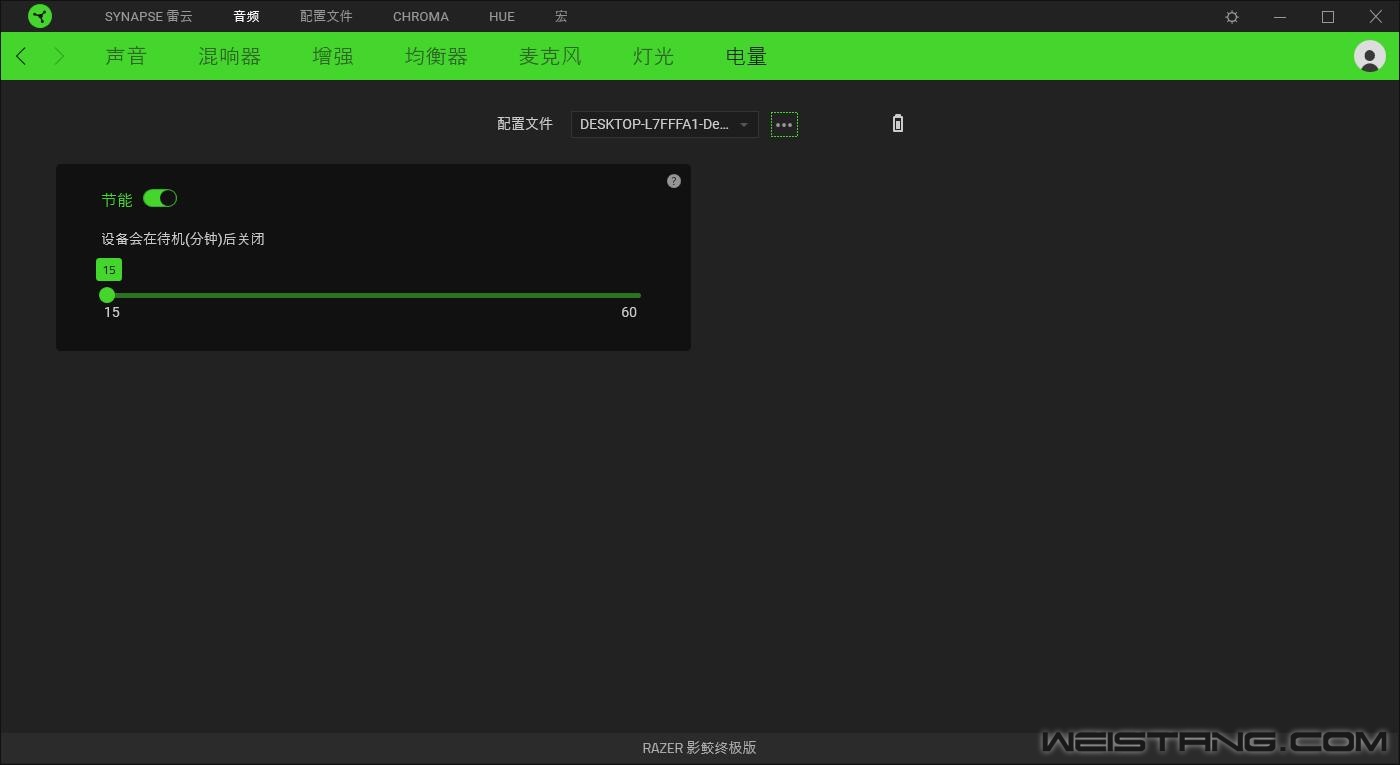Go back with the left arrow
This screenshot has height=765, width=1400.
[x=21, y=56]
